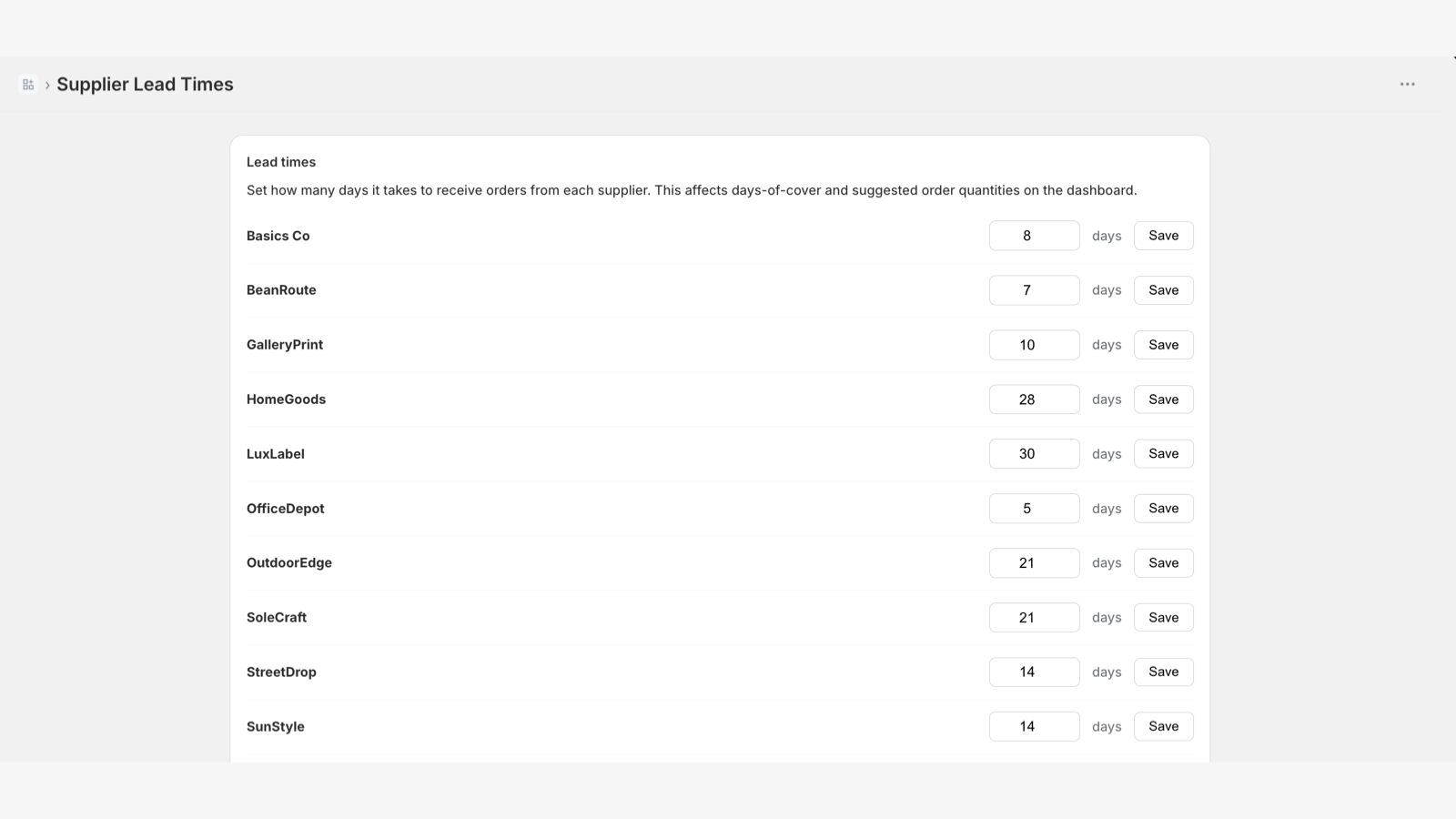1456x819 pixels.
Task: Select the Lead times section heading
Action: pos(281,162)
